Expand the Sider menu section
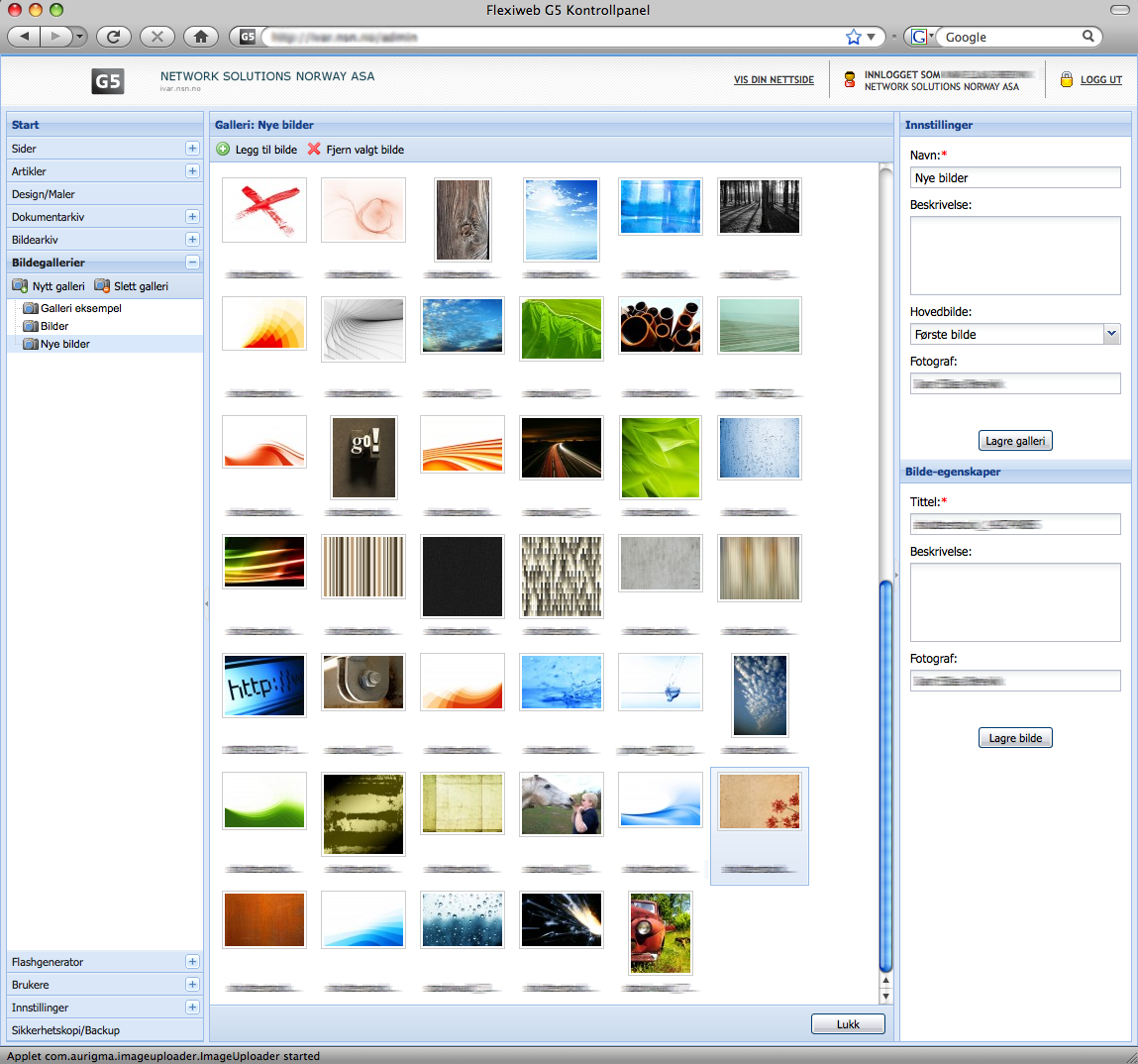The height and width of the screenshot is (1064, 1138). tap(192, 149)
